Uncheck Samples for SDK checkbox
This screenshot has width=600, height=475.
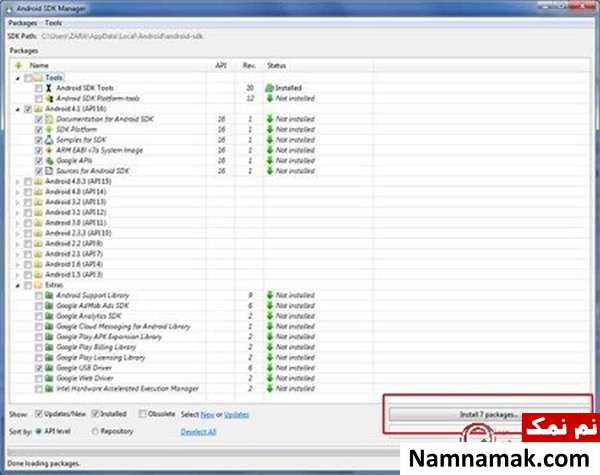coord(39,140)
